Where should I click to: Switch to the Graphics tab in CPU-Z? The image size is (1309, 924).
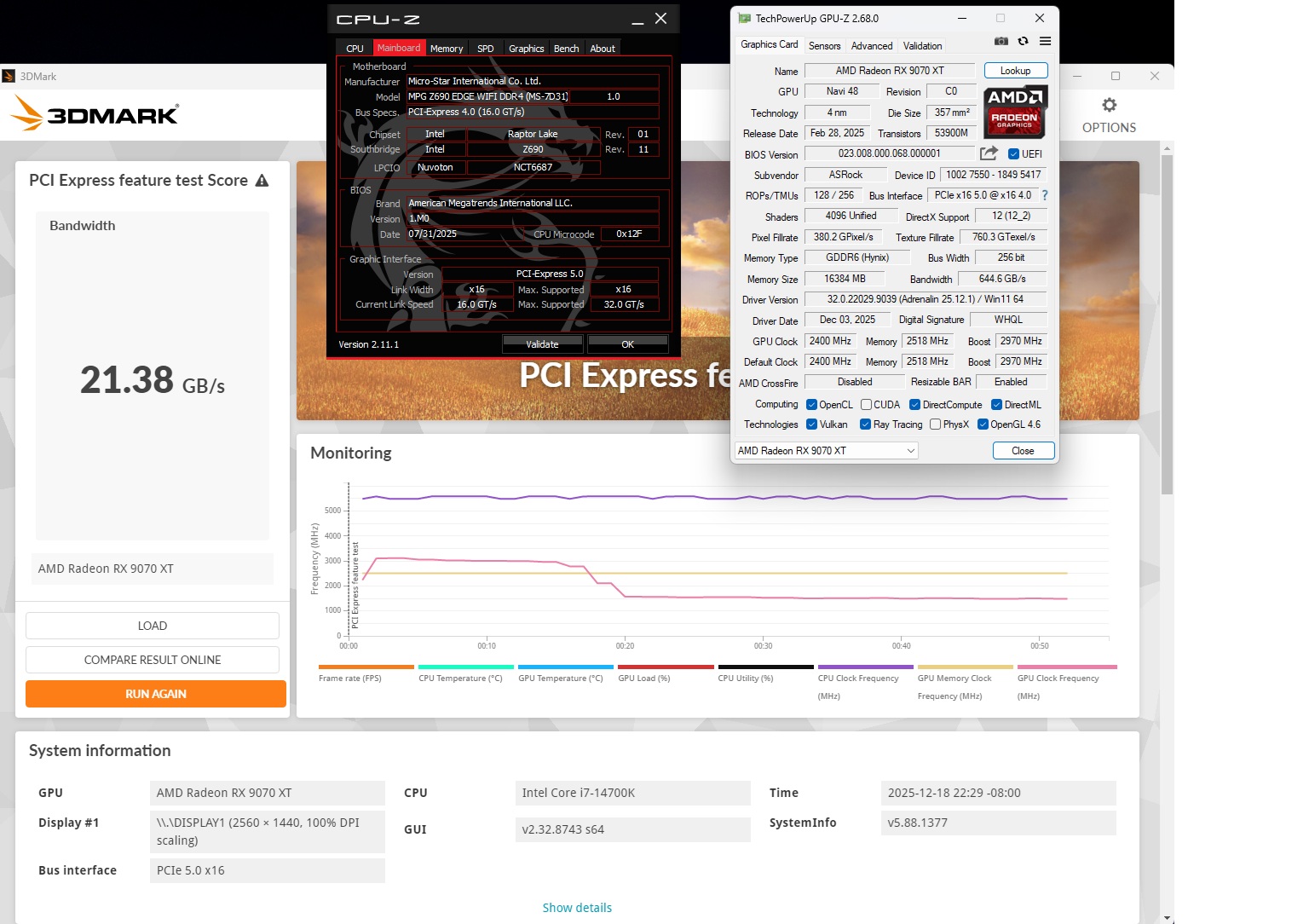(527, 49)
